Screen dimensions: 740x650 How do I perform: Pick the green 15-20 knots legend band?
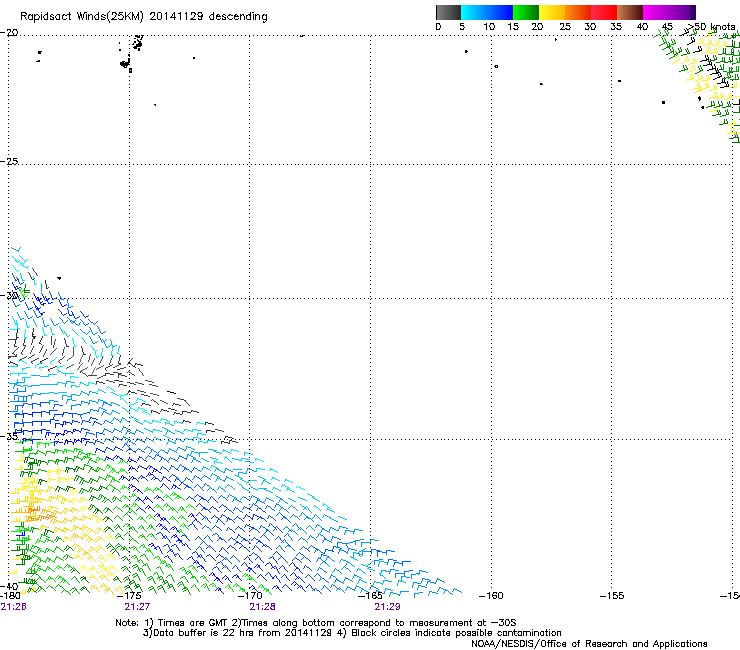tap(526, 12)
